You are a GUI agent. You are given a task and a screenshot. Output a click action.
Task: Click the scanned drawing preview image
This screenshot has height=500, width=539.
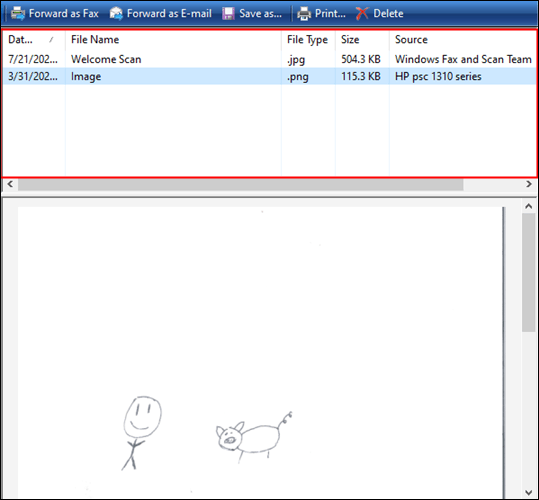tap(261, 352)
